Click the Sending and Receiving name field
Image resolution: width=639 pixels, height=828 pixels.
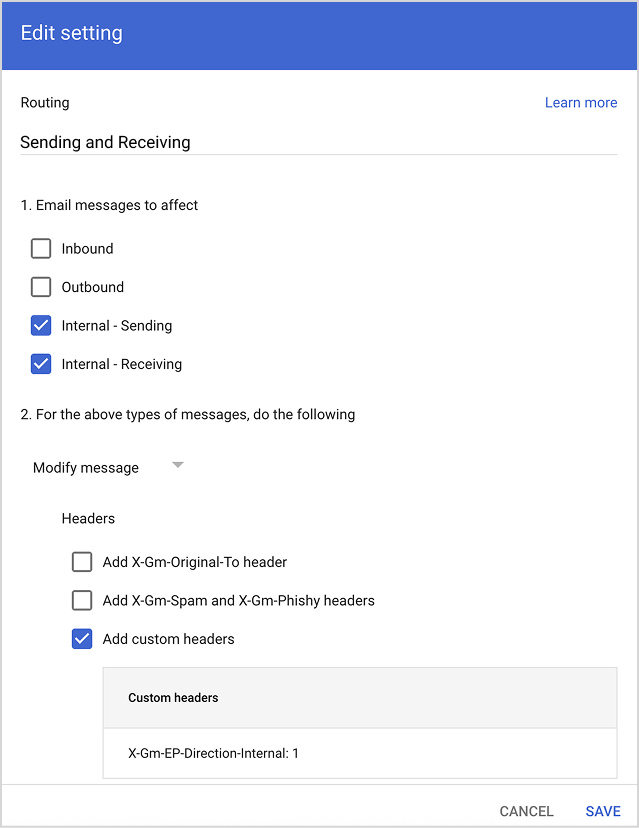(318, 142)
